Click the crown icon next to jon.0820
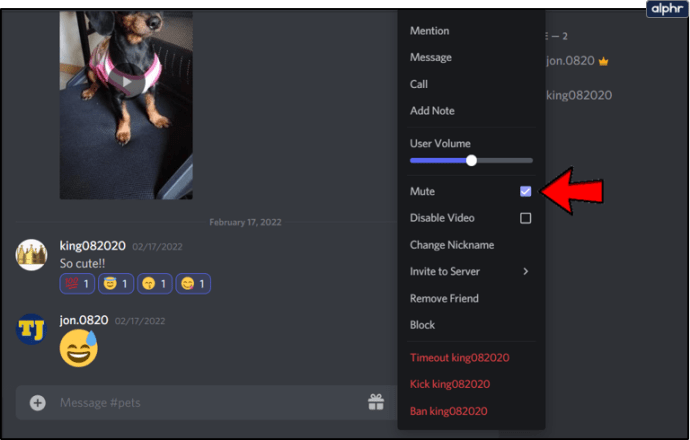 603,62
